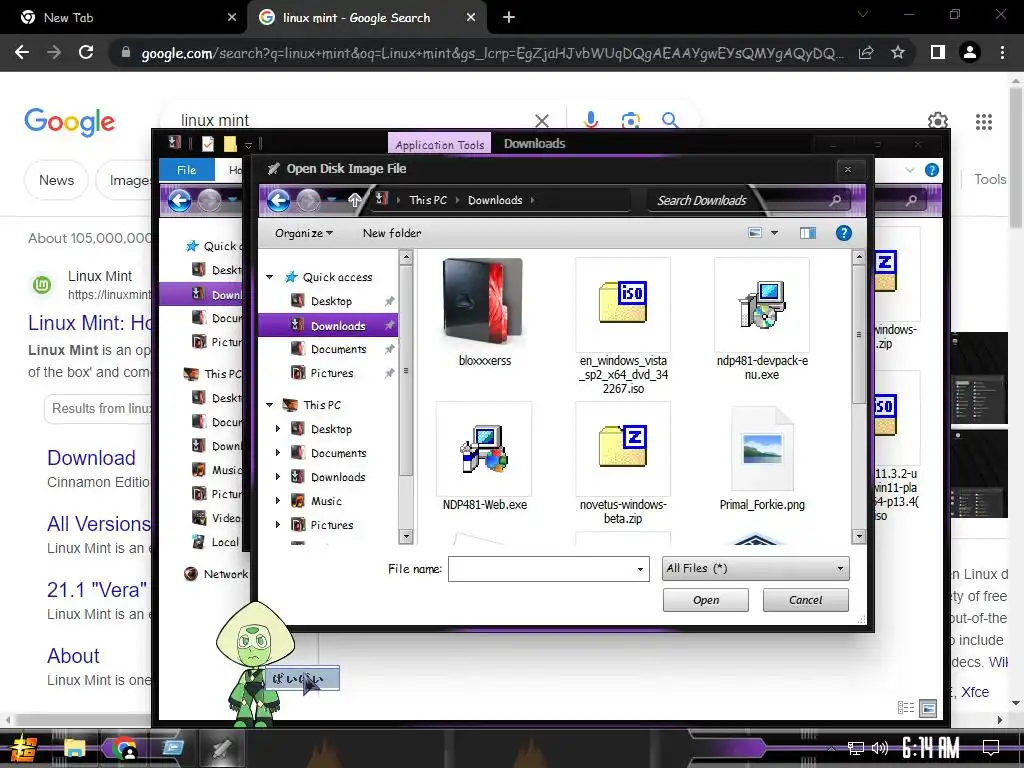Click the share page icon in address bar
Image resolution: width=1024 pixels, height=768 pixels.
[866, 52]
